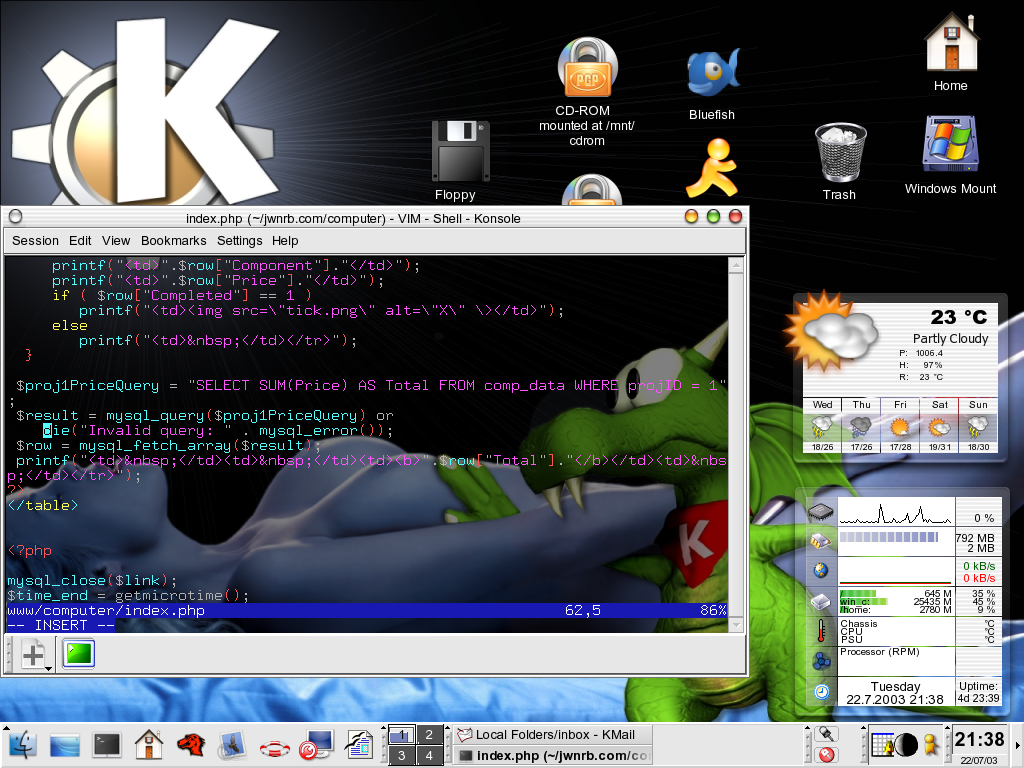Open the Help menu in Konsole

(285, 240)
